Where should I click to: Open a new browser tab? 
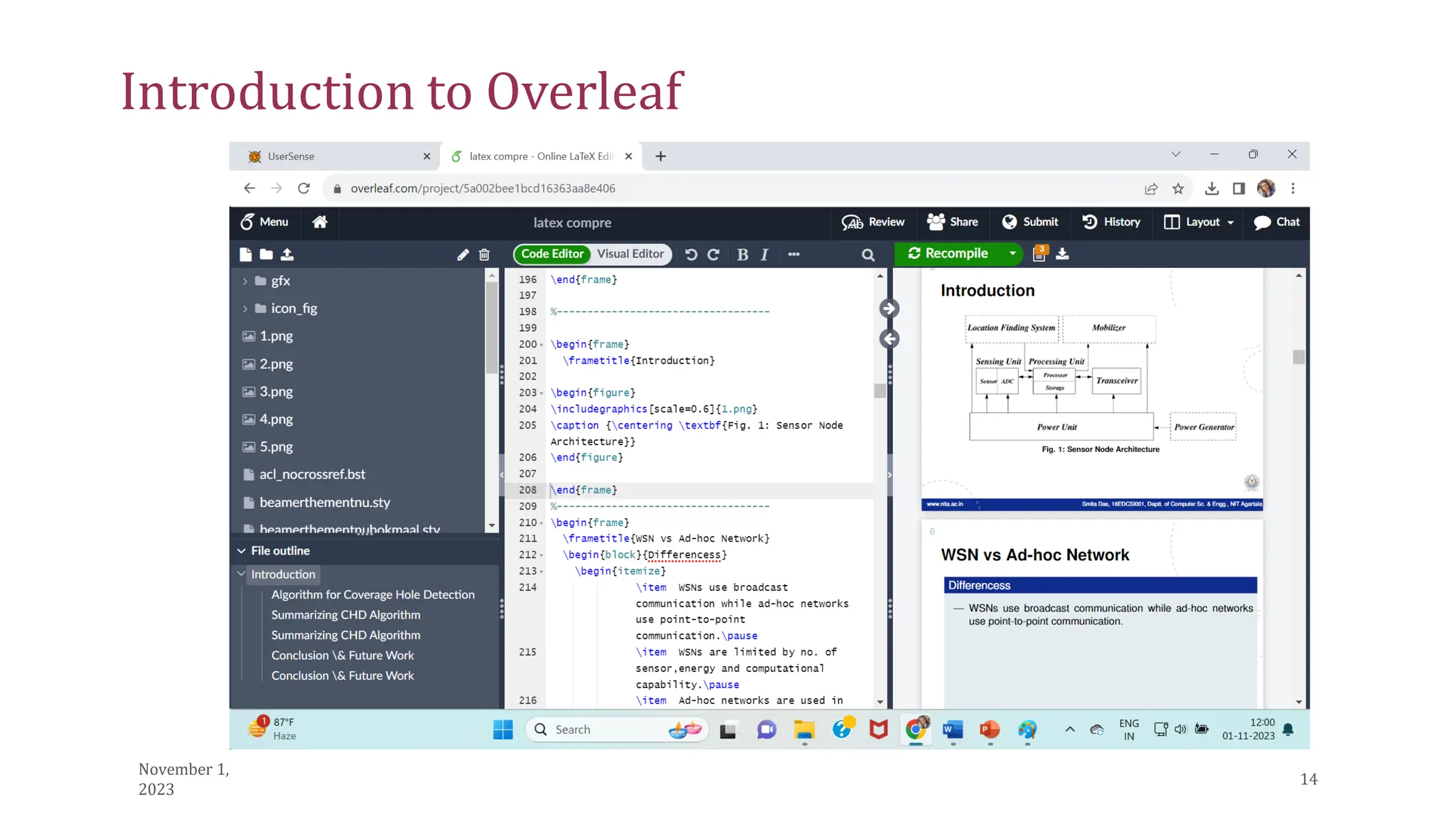click(x=660, y=156)
